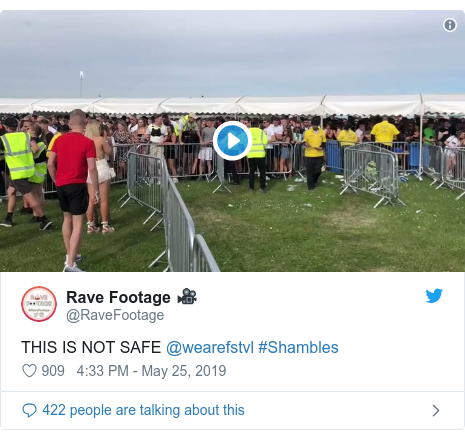Click the Twitter bird logo

(x=434, y=296)
